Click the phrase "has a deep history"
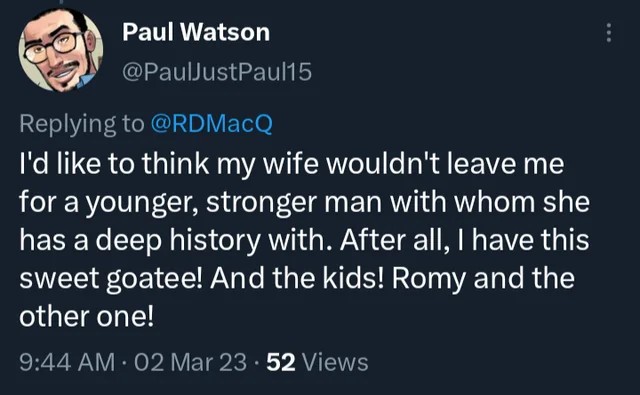The width and height of the screenshot is (640, 395). coord(140,241)
